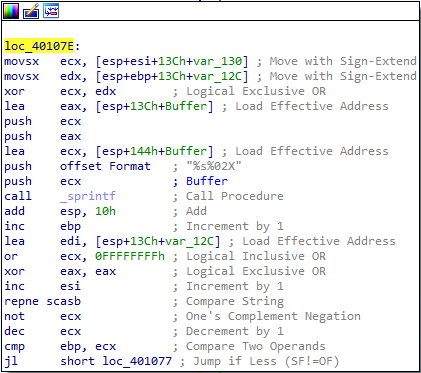Click the "One's Complement Negation" comment
421x373 pixels.
point(273,316)
